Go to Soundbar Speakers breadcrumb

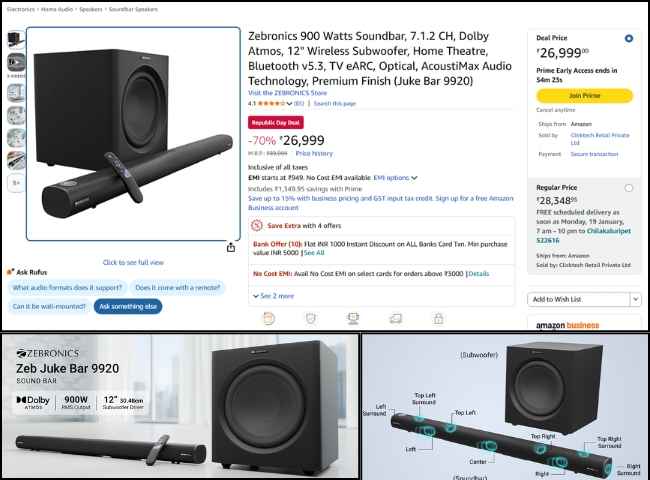[133, 9]
